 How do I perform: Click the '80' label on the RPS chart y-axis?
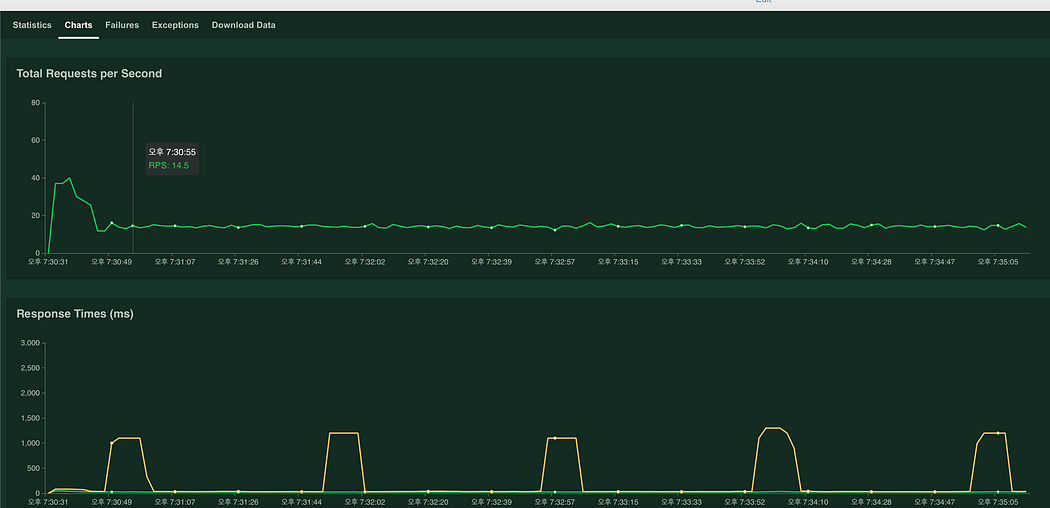[x=35, y=103]
